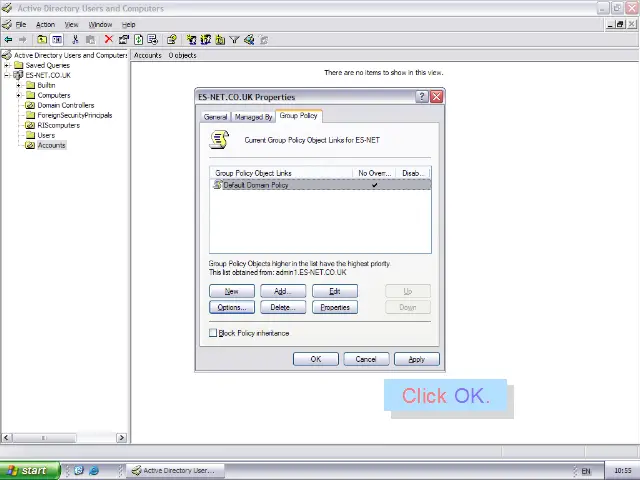Click the Create new organizational unit icon
640x480 pixels.
pos(220,40)
